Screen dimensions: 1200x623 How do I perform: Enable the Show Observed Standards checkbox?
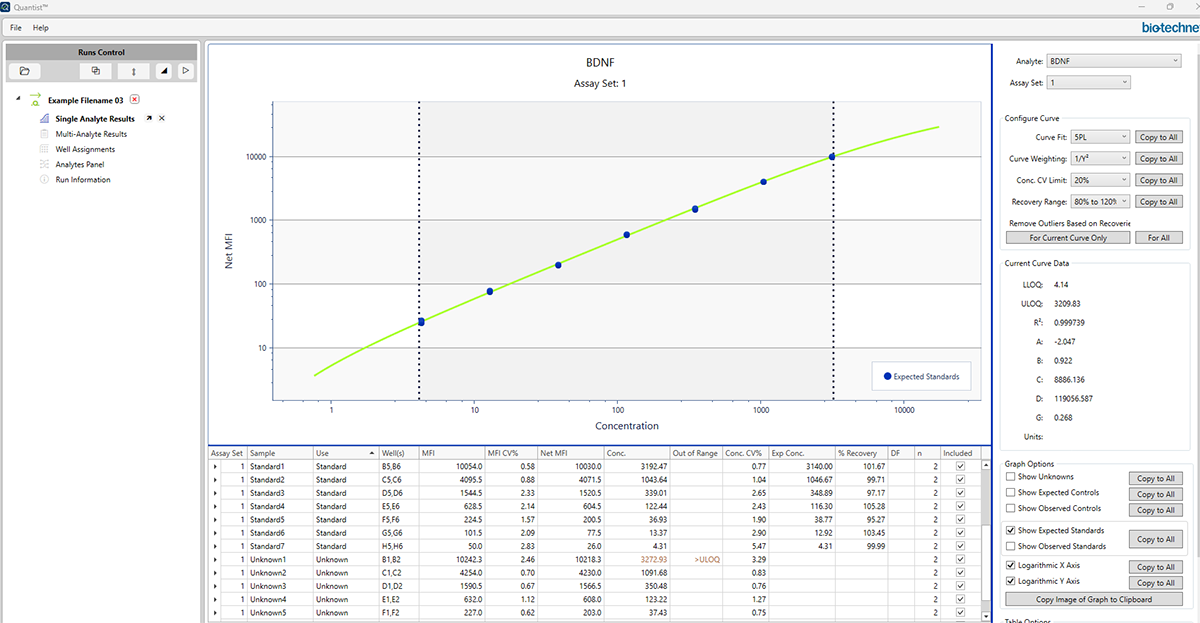(1011, 546)
